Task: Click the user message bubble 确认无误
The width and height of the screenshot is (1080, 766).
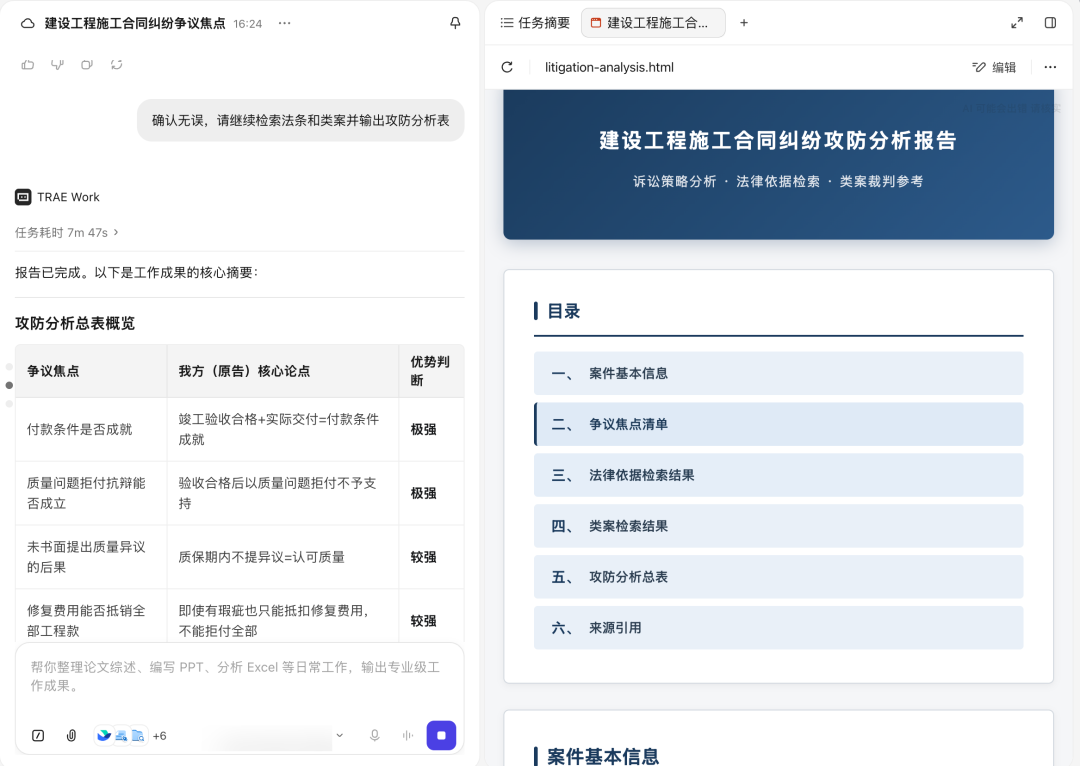Action: point(300,121)
